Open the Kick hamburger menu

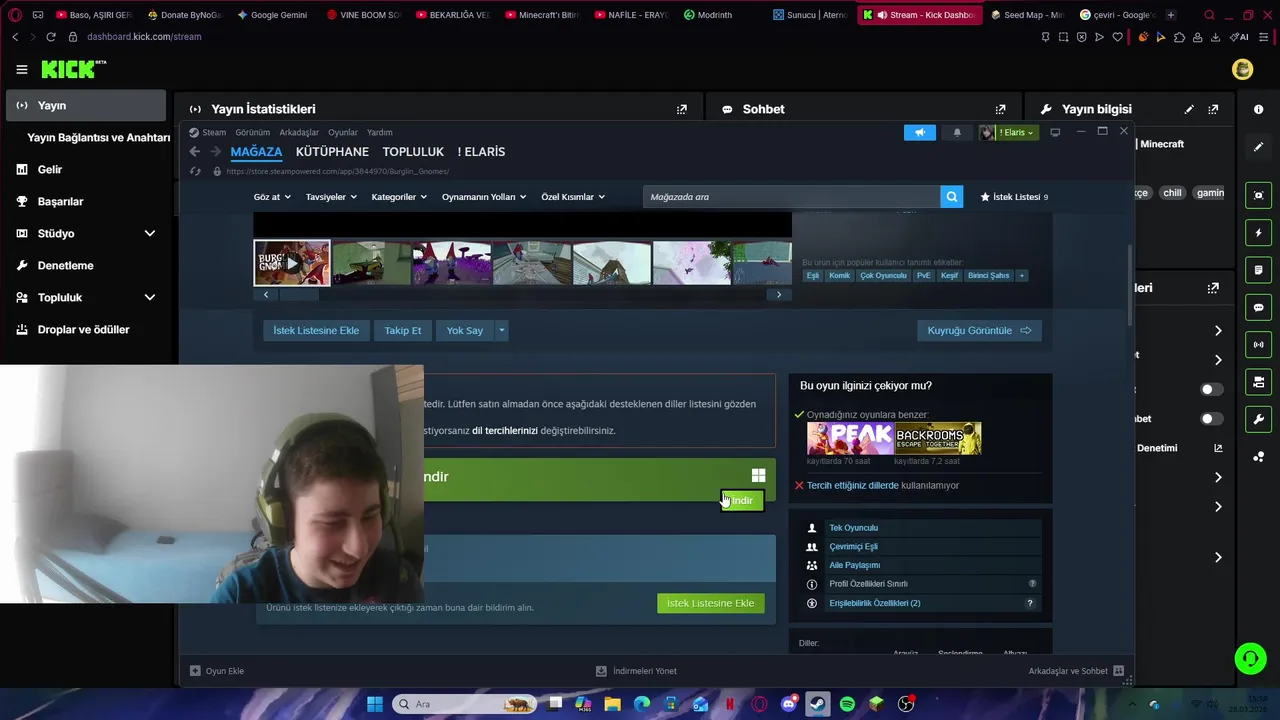(x=21, y=69)
